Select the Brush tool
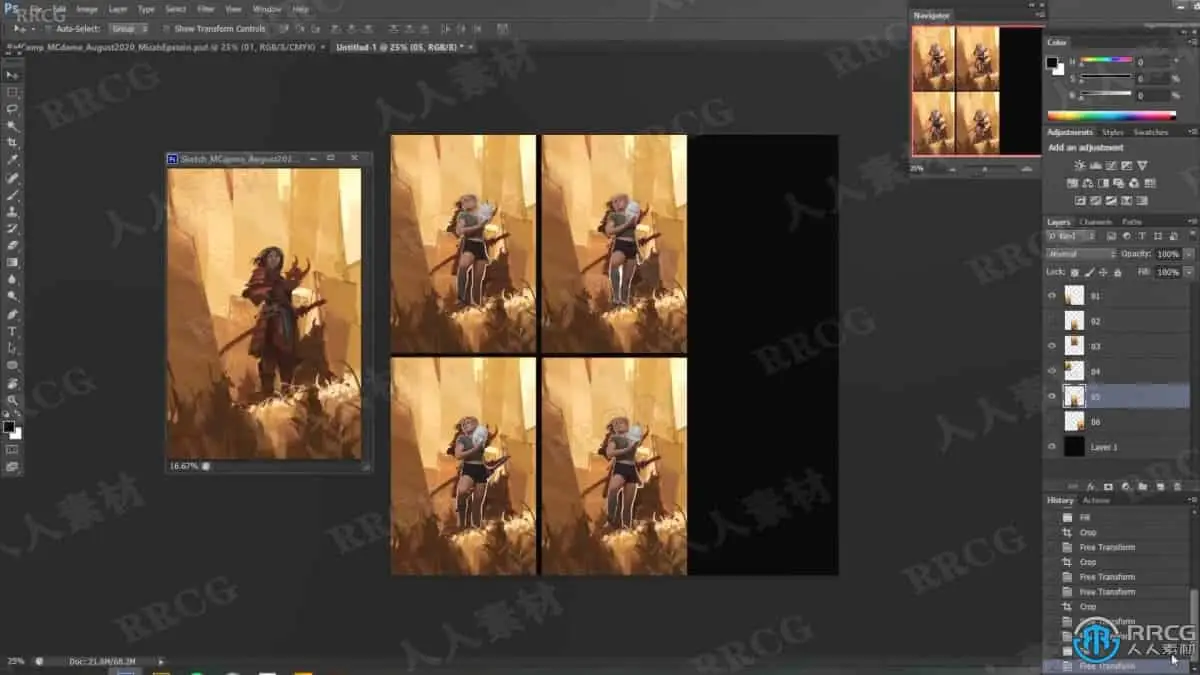Screen dimensions: 1200x675 pyautogui.click(x=12, y=194)
